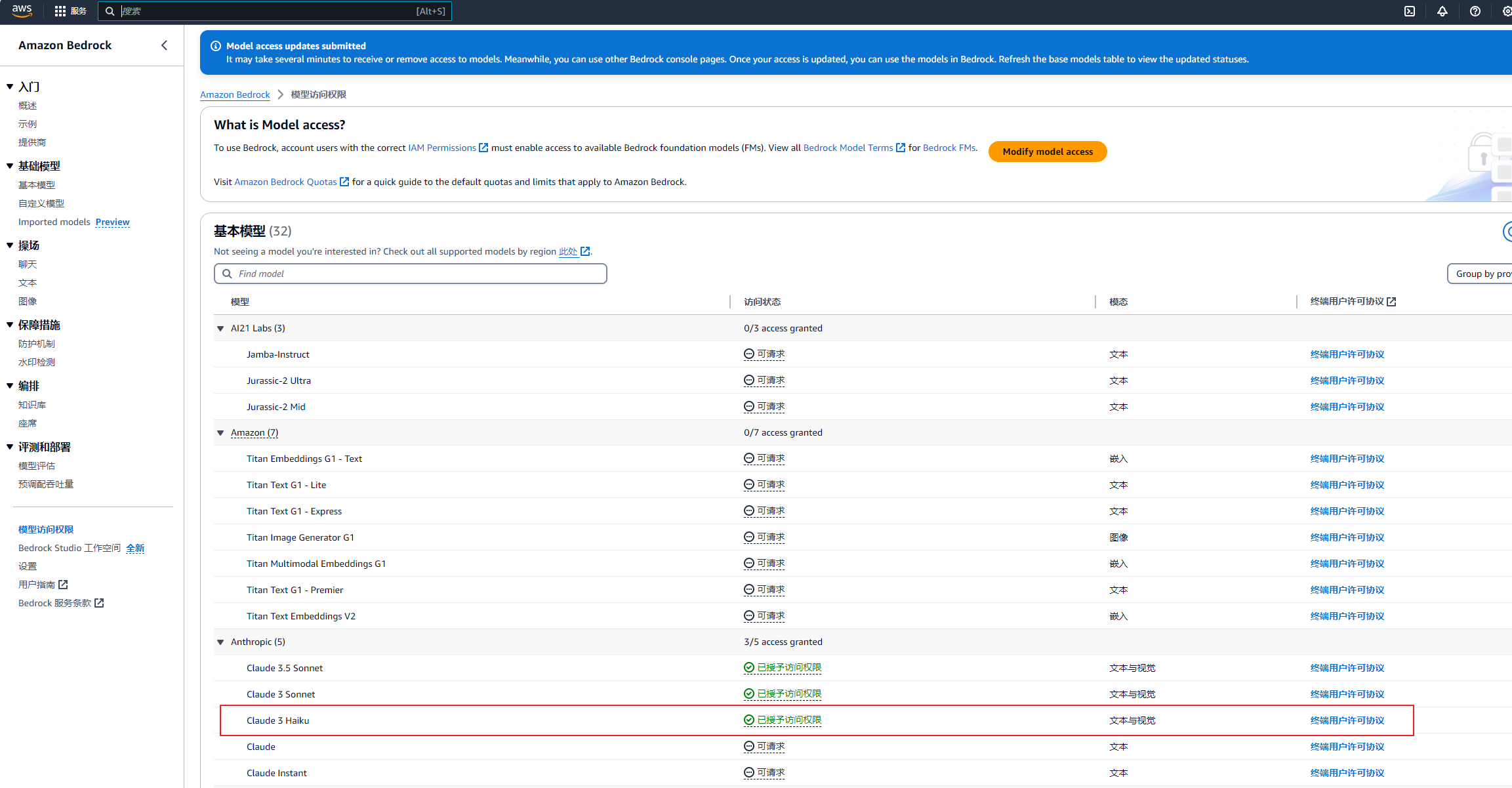Open the services grid menu icon
This screenshot has width=1512, height=788.
pos(60,11)
